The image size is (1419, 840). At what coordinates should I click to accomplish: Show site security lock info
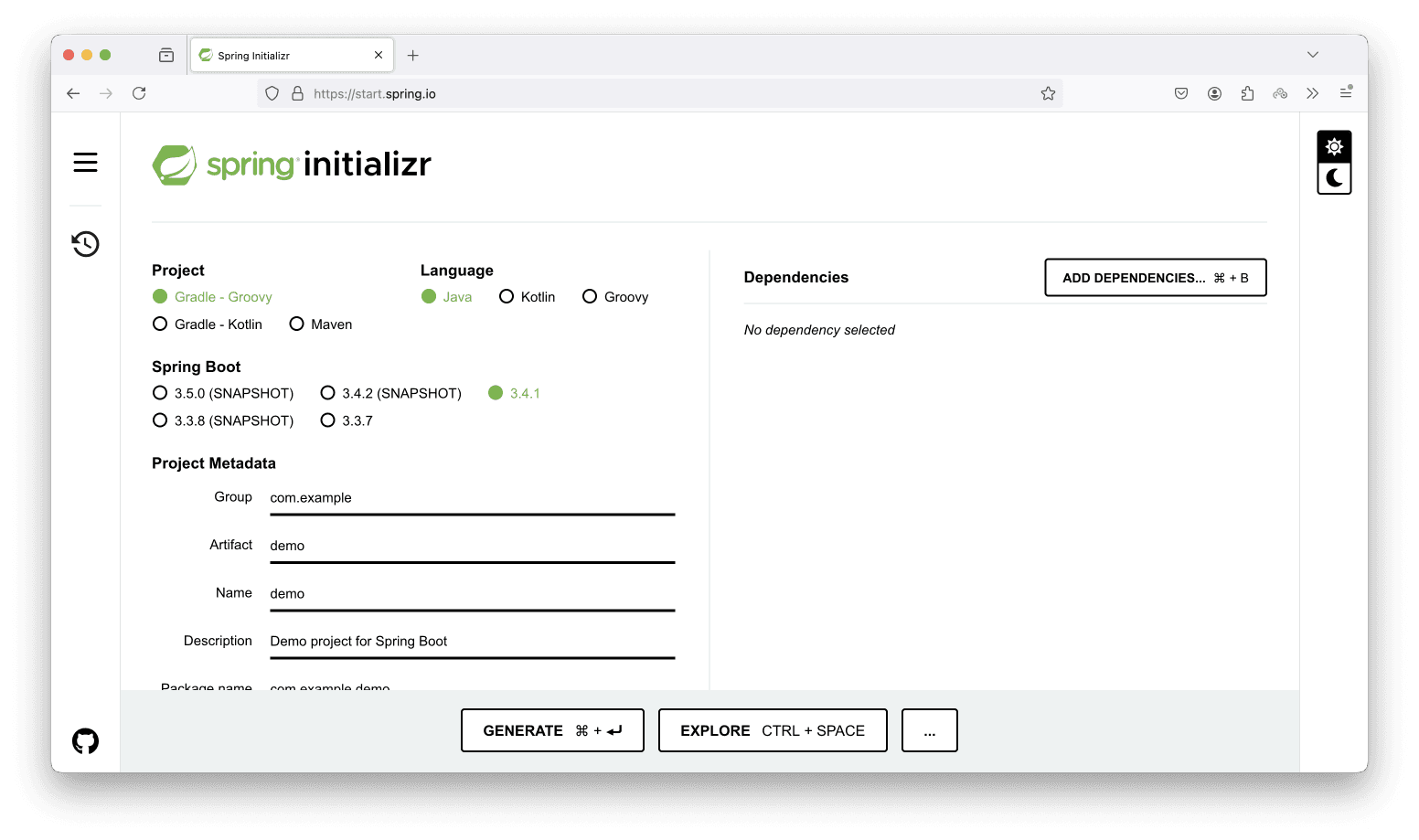tap(297, 93)
